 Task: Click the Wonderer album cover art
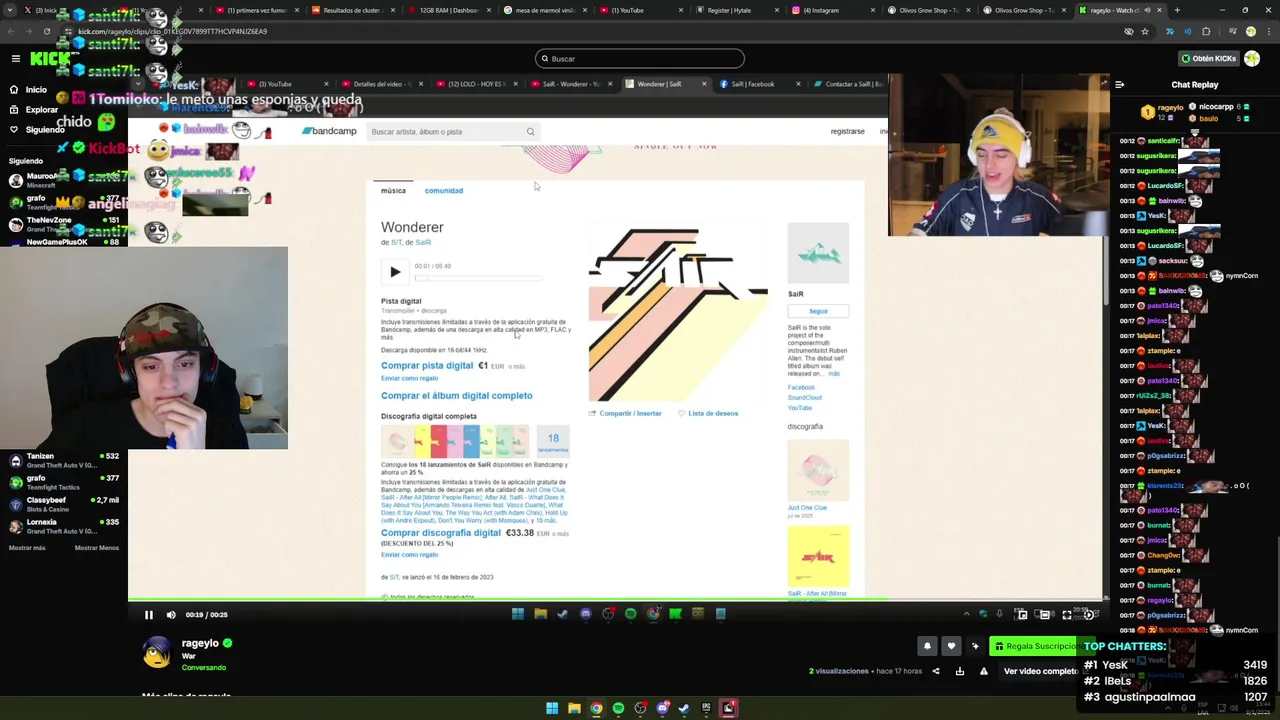[x=678, y=312]
